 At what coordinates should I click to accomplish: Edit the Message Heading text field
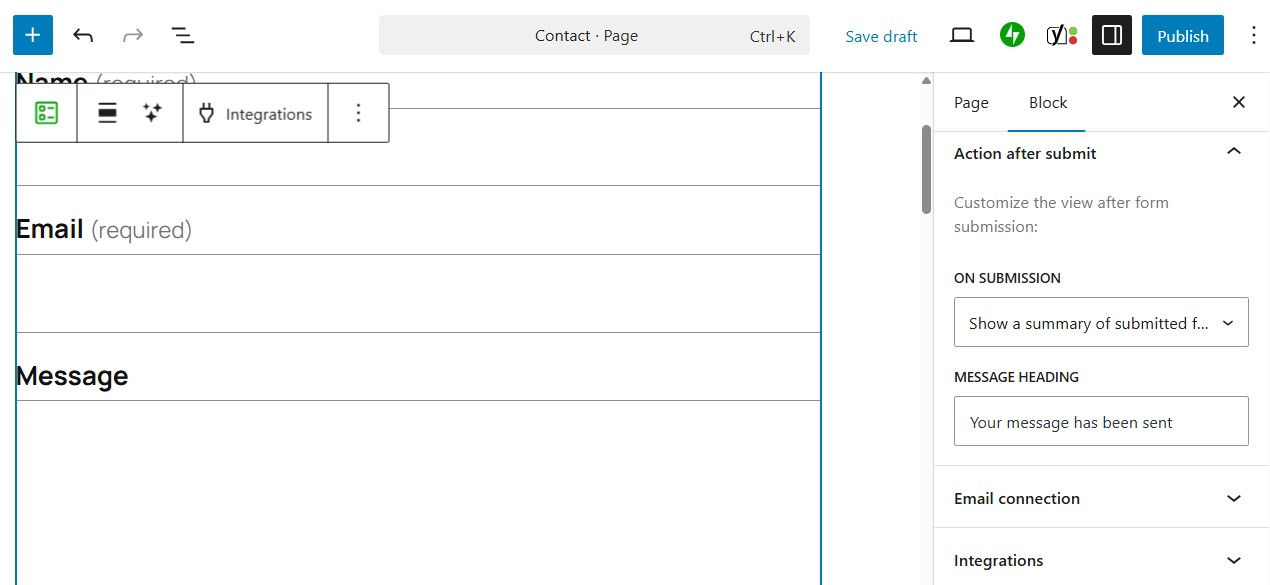click(x=1100, y=421)
